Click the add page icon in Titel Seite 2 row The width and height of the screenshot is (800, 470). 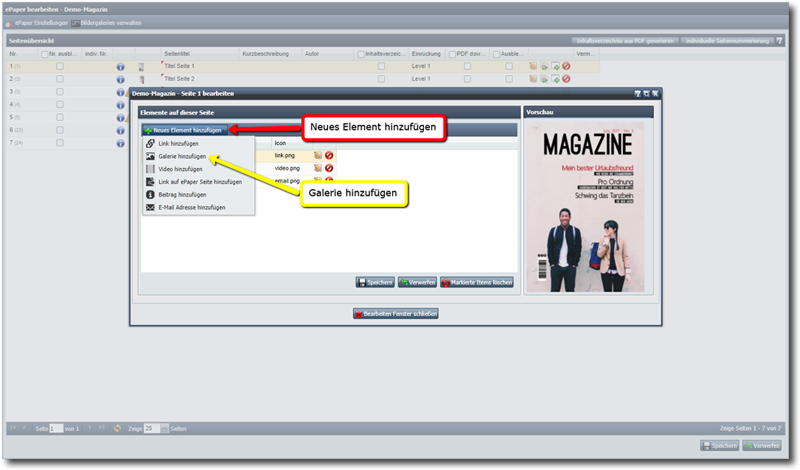coord(556,79)
